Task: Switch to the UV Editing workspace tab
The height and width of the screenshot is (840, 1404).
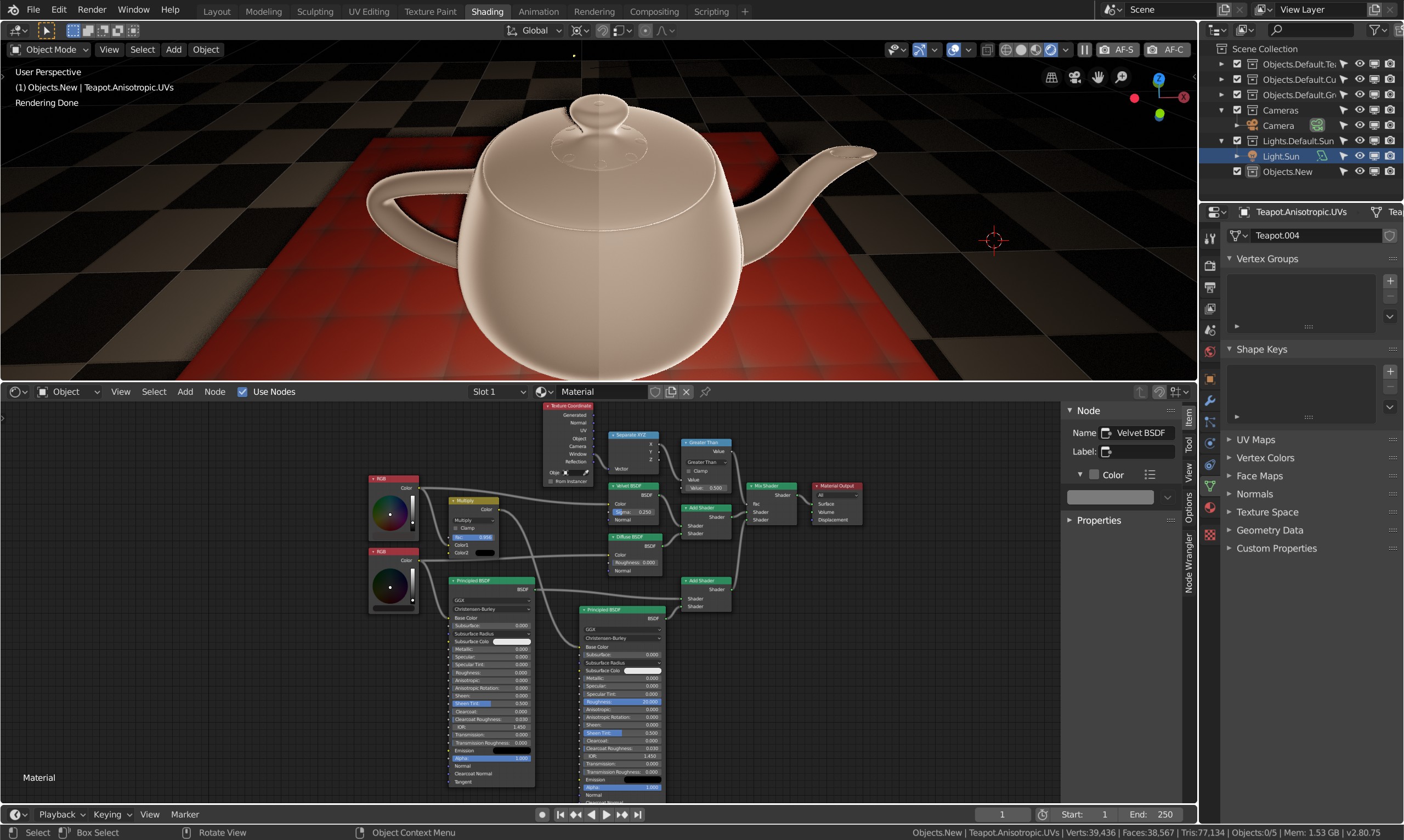Action: [369, 12]
